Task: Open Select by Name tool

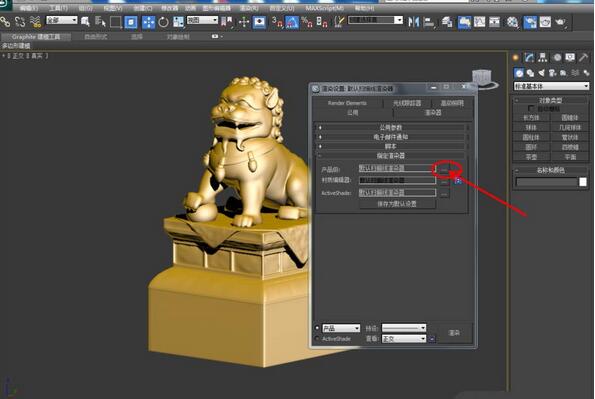Action: coord(100,22)
